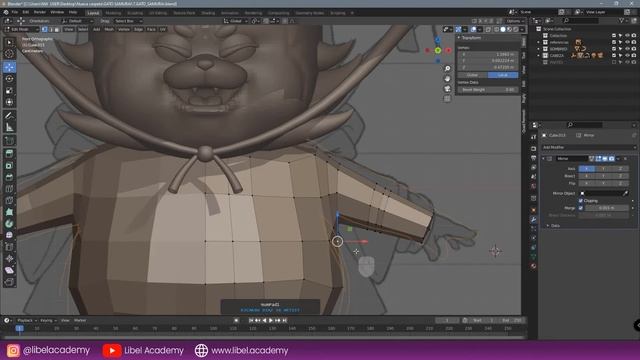
Task: Select the Transform tool in toolbar
Action: [9, 102]
